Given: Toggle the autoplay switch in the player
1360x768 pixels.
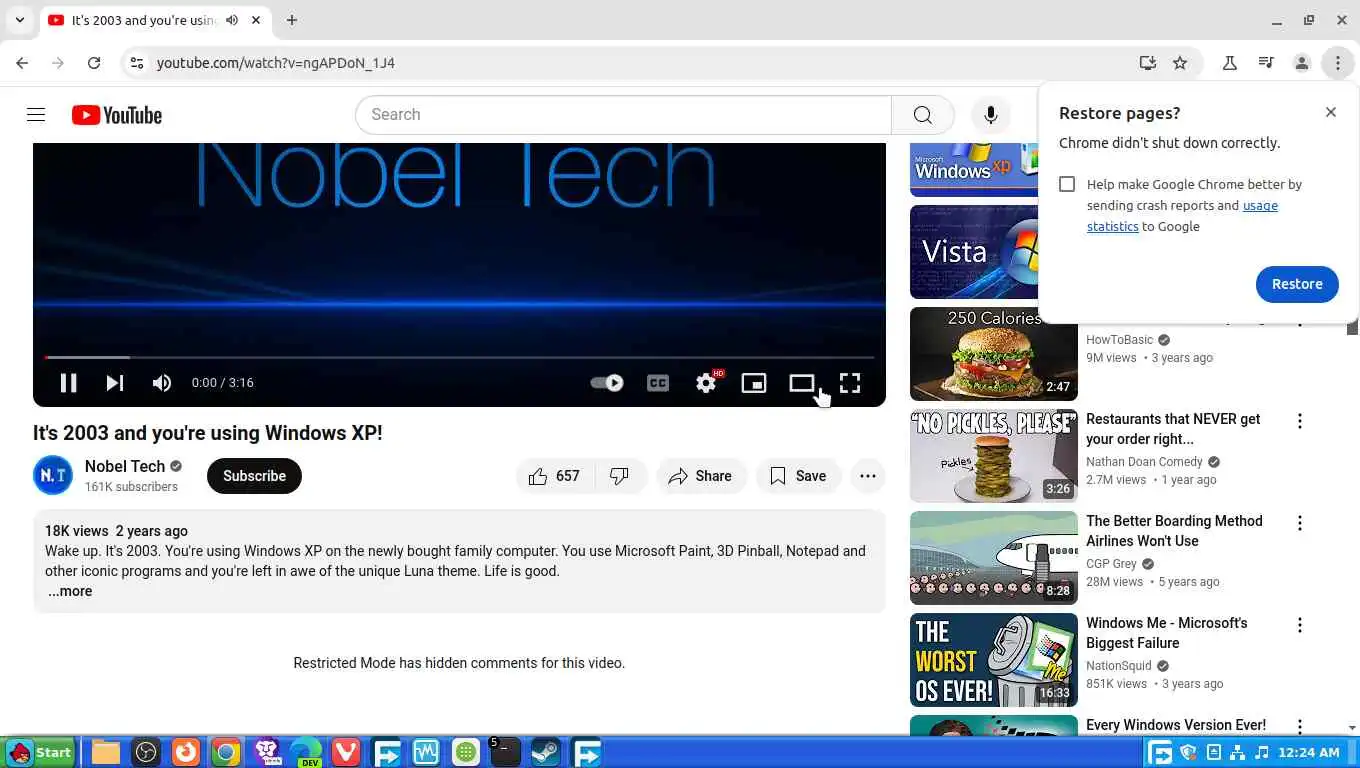Looking at the screenshot, I should coord(607,383).
